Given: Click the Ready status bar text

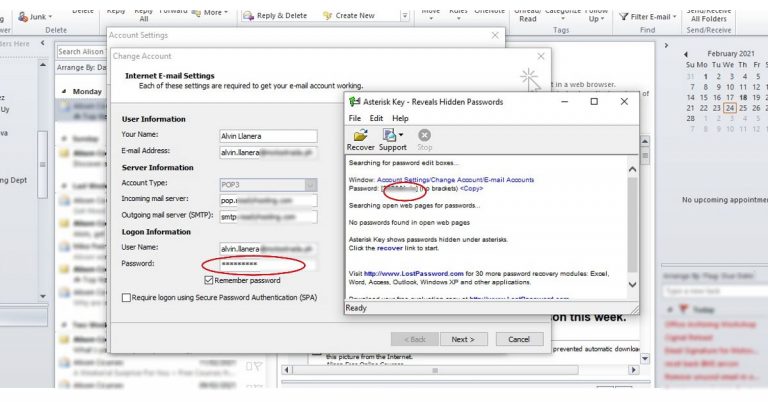Looking at the screenshot, I should (356, 308).
